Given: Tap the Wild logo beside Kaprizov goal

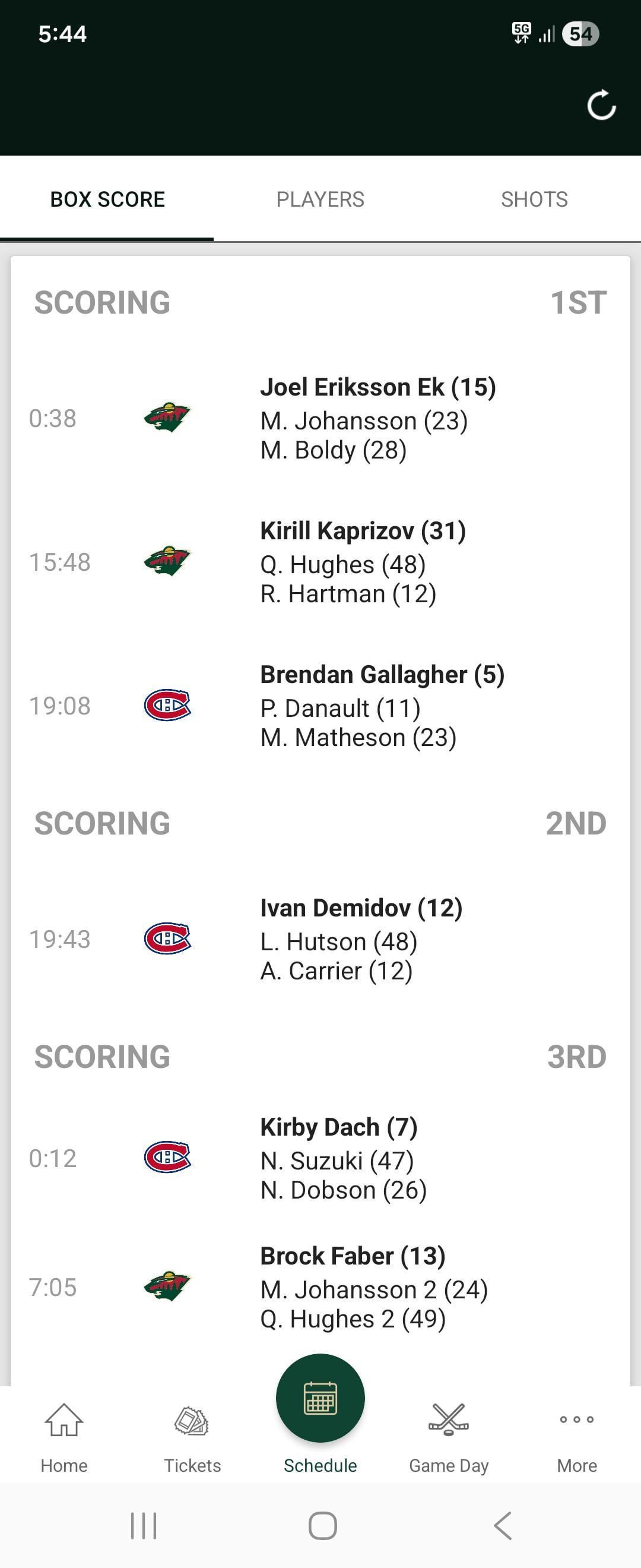Looking at the screenshot, I should click(167, 561).
